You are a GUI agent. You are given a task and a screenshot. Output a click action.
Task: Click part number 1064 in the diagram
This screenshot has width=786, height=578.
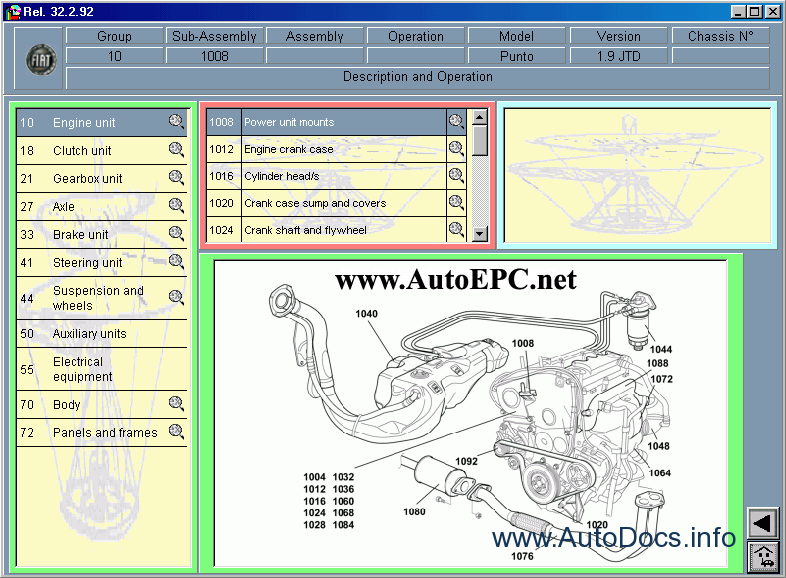[660, 473]
